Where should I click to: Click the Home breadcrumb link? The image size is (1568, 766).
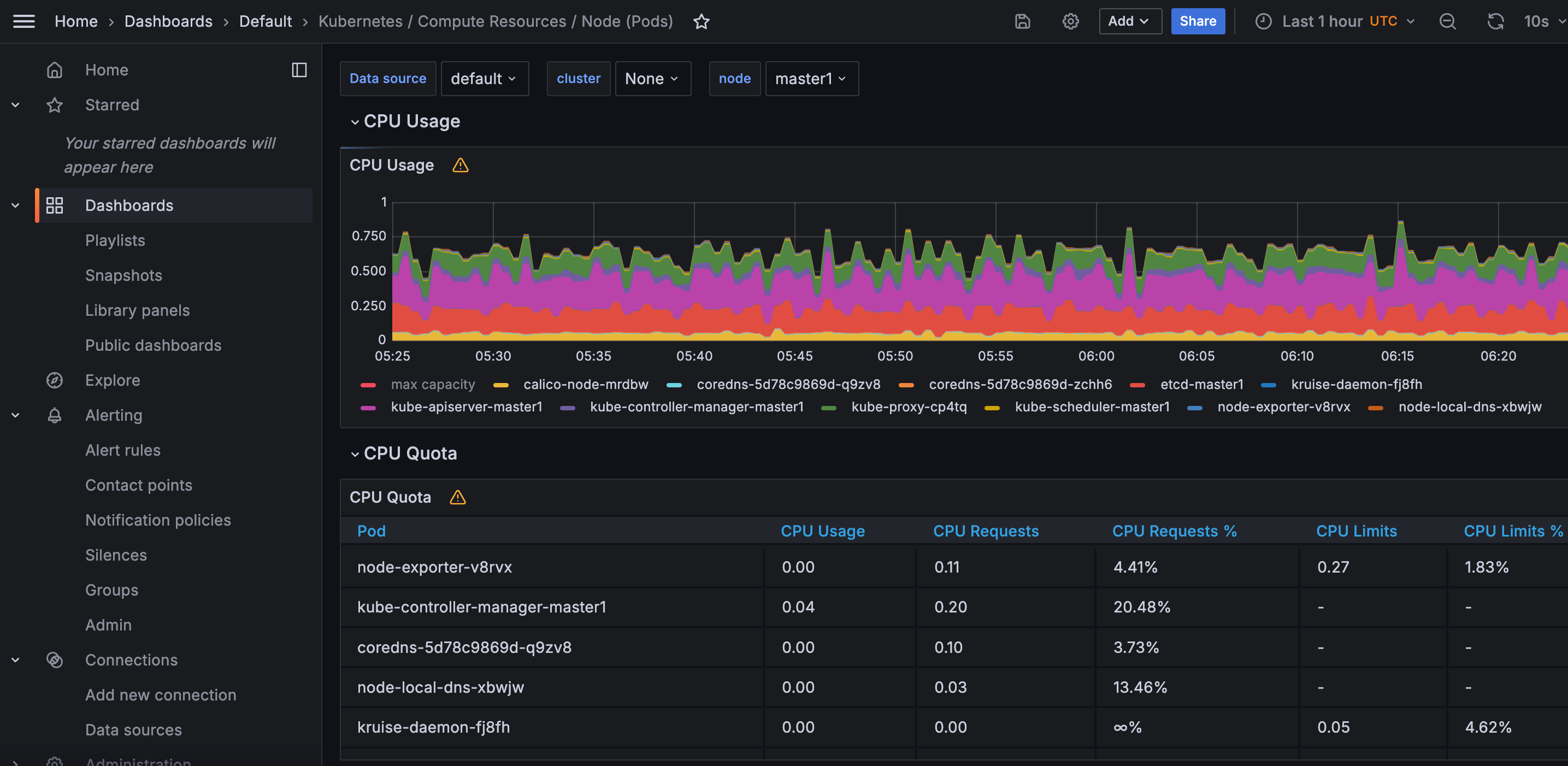[x=76, y=21]
